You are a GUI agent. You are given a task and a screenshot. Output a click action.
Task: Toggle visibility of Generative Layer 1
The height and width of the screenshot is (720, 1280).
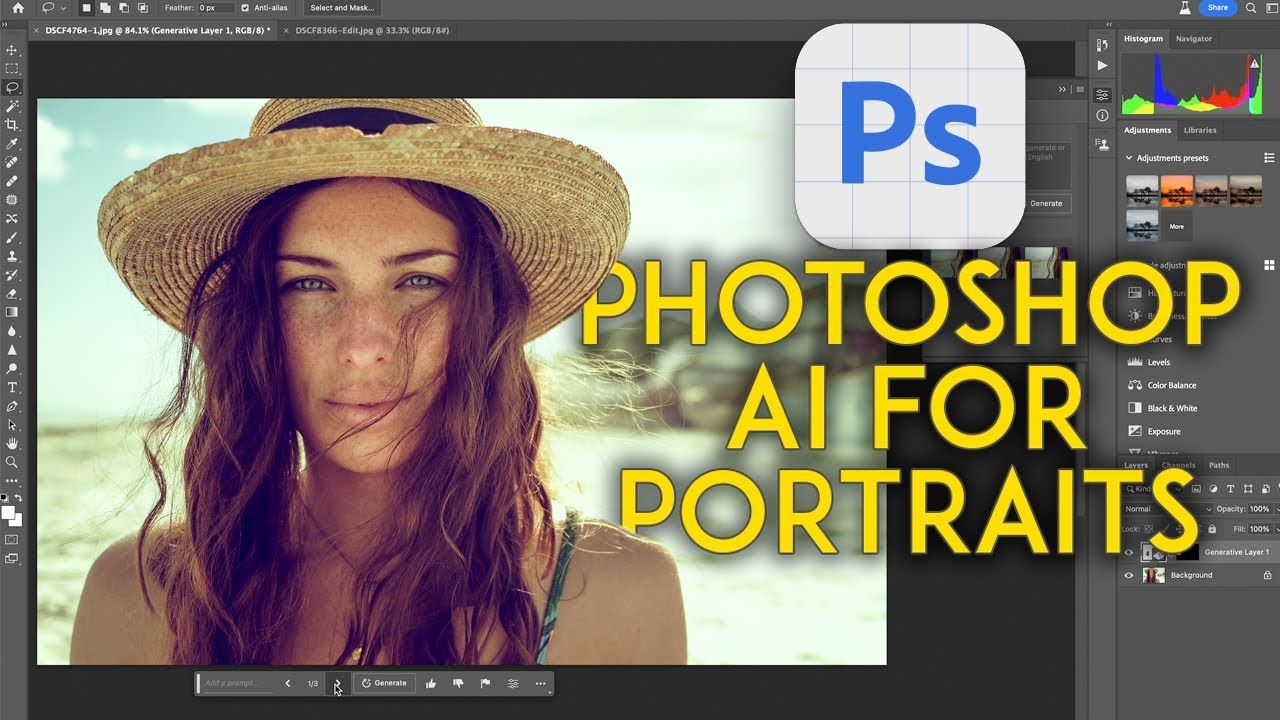coord(1129,551)
